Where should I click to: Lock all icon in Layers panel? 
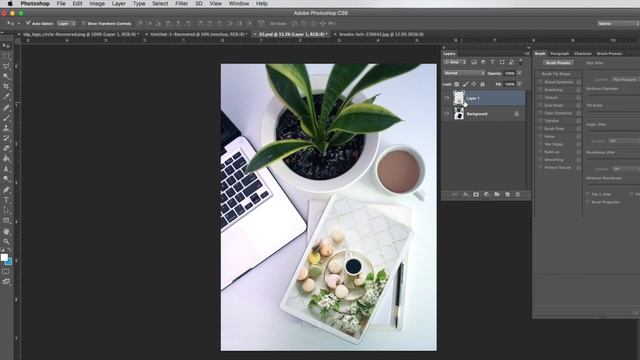click(482, 84)
